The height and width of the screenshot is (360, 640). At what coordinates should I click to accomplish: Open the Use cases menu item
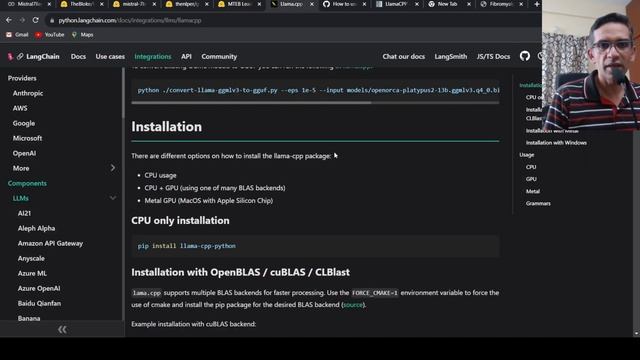(110, 57)
